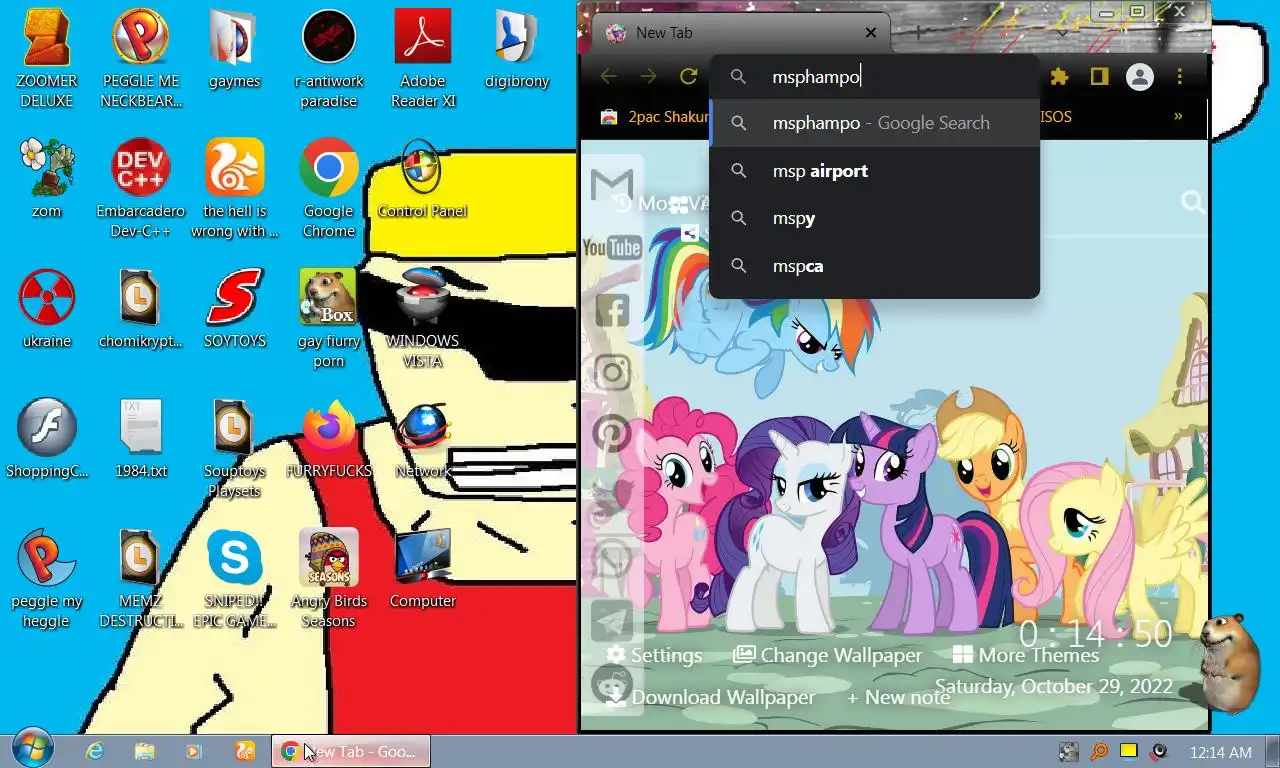The height and width of the screenshot is (768, 1280).
Task: Select the Adobe Reader XI desktop icon
Action: pyautogui.click(x=422, y=59)
